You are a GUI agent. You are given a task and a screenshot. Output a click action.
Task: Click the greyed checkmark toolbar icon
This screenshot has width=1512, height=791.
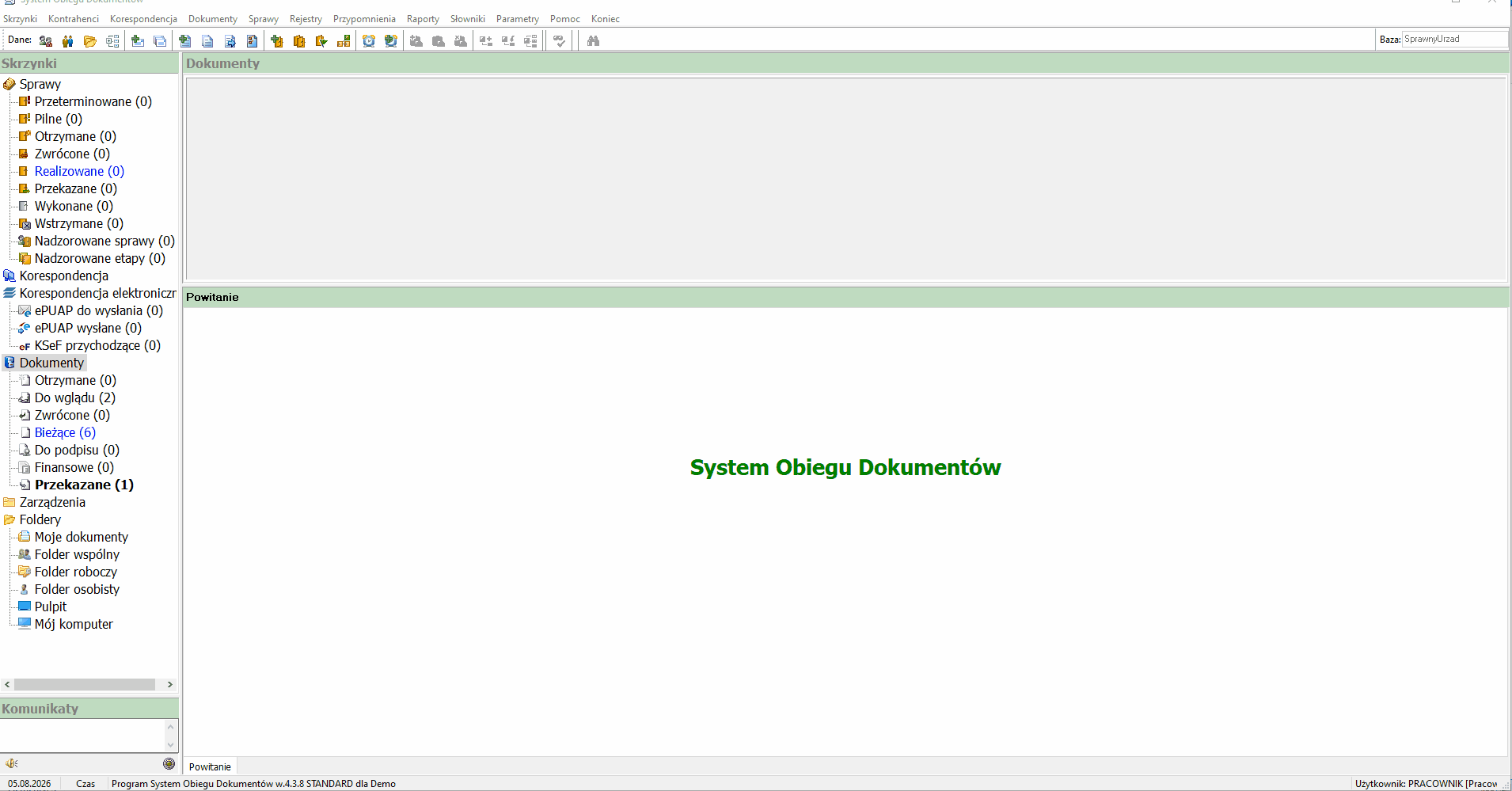click(x=559, y=41)
